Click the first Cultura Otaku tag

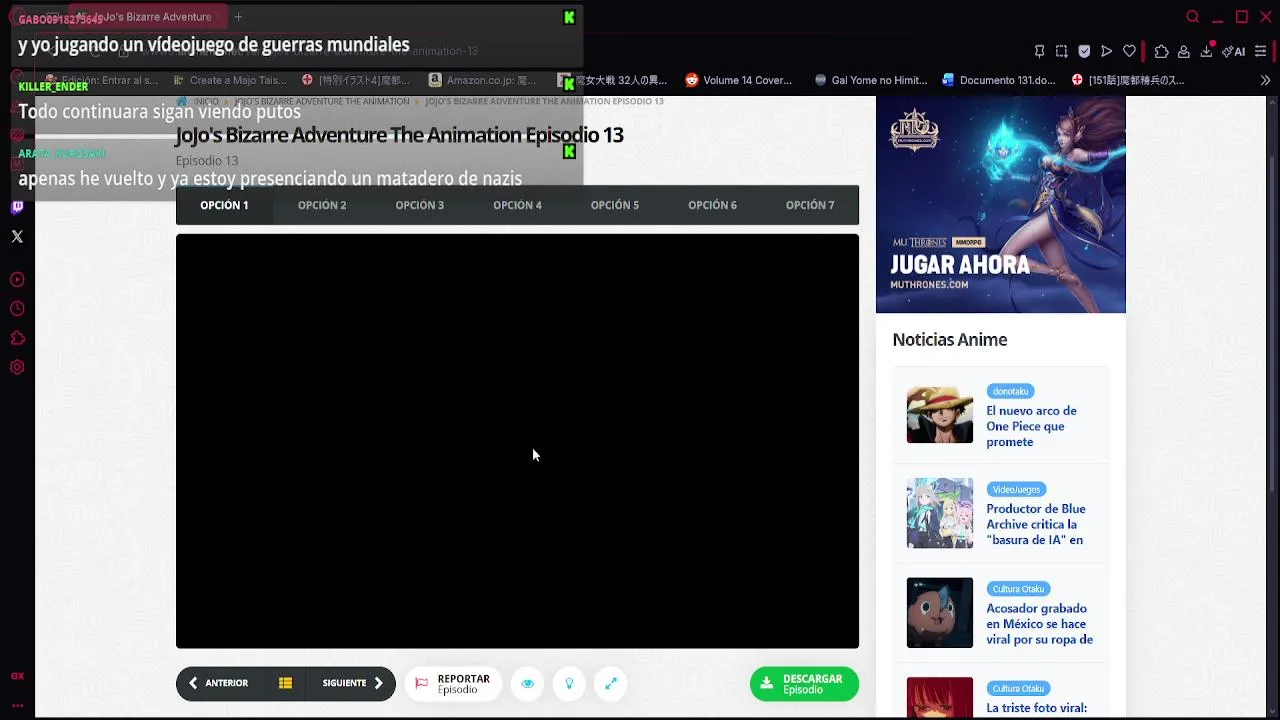1018,589
